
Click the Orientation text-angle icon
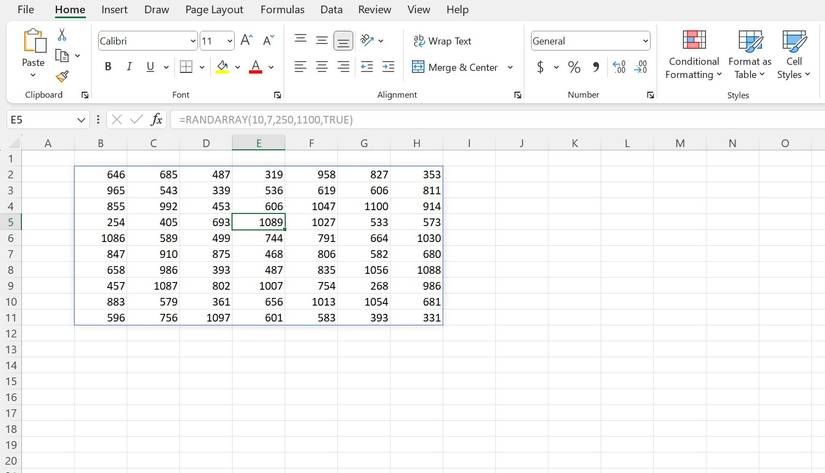pos(367,41)
